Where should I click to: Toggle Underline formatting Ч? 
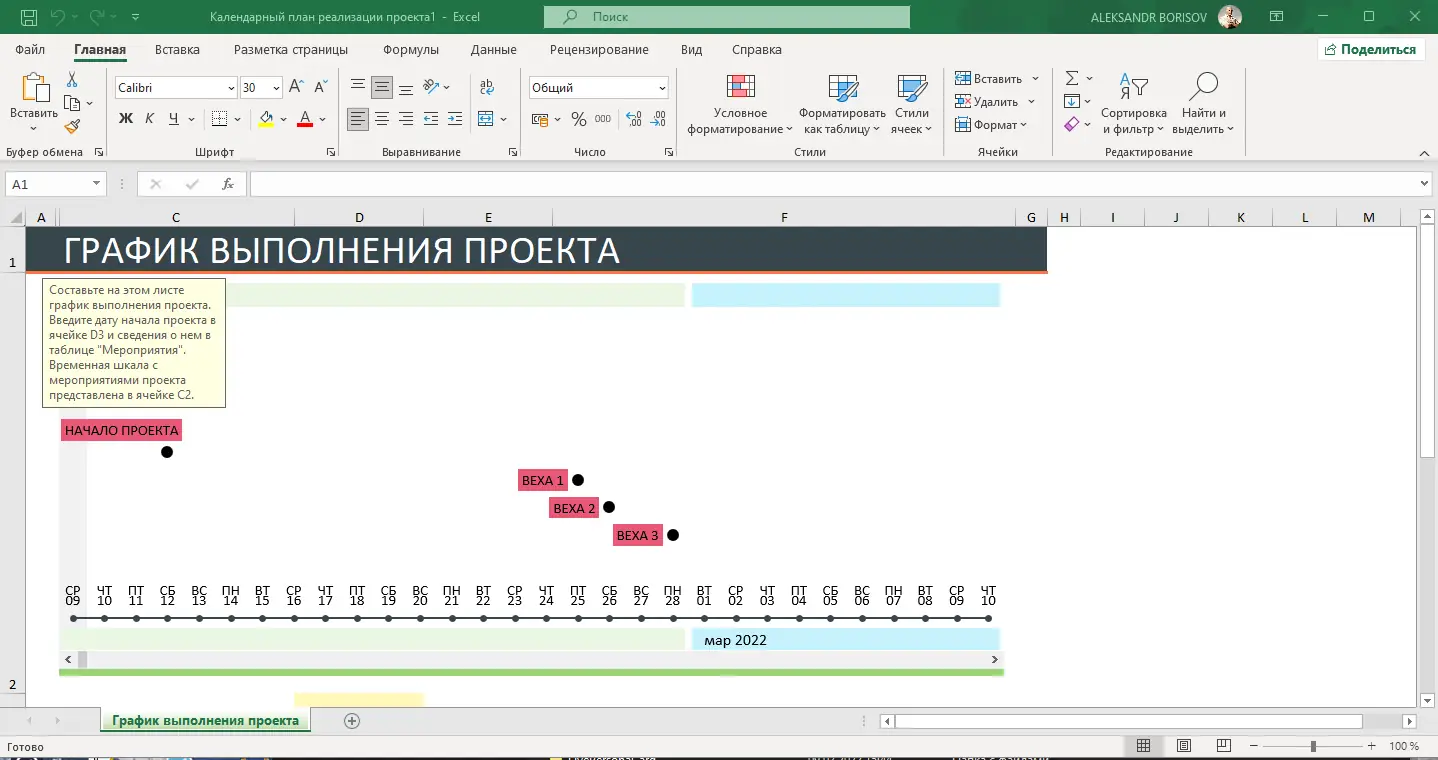(x=174, y=119)
